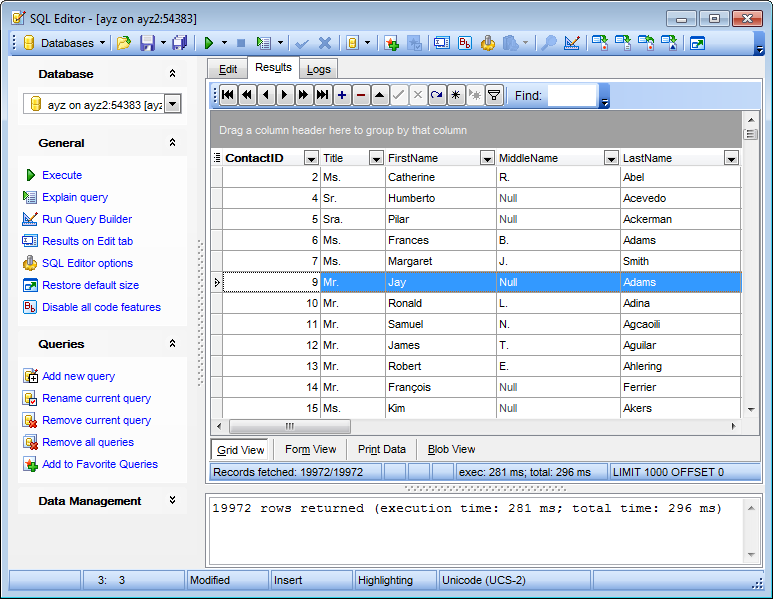The image size is (773, 599).
Task: Open the Databases toolbar button
Action: [x=65, y=43]
